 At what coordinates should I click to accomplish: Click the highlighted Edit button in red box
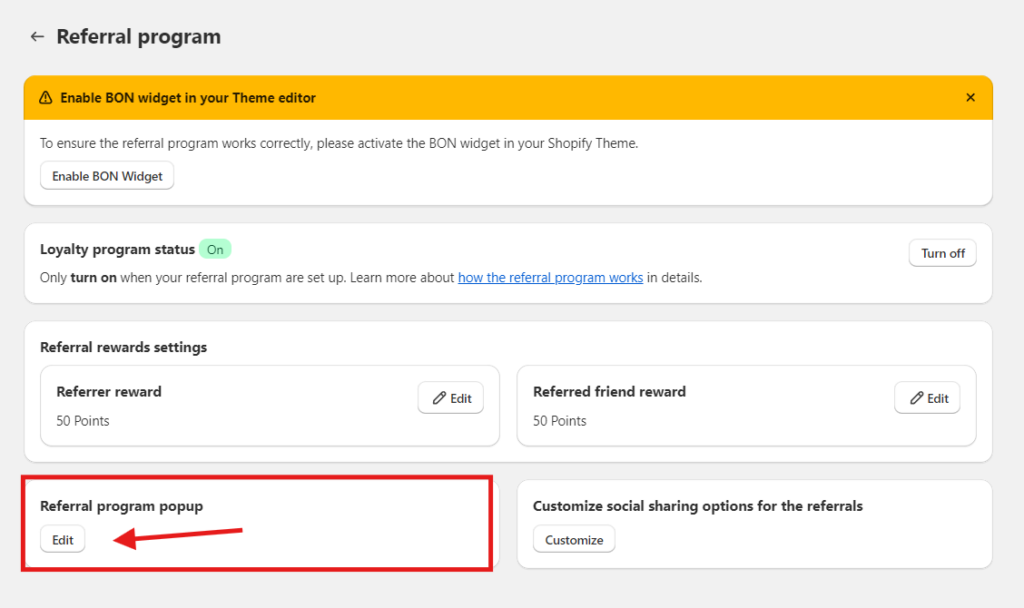[62, 539]
